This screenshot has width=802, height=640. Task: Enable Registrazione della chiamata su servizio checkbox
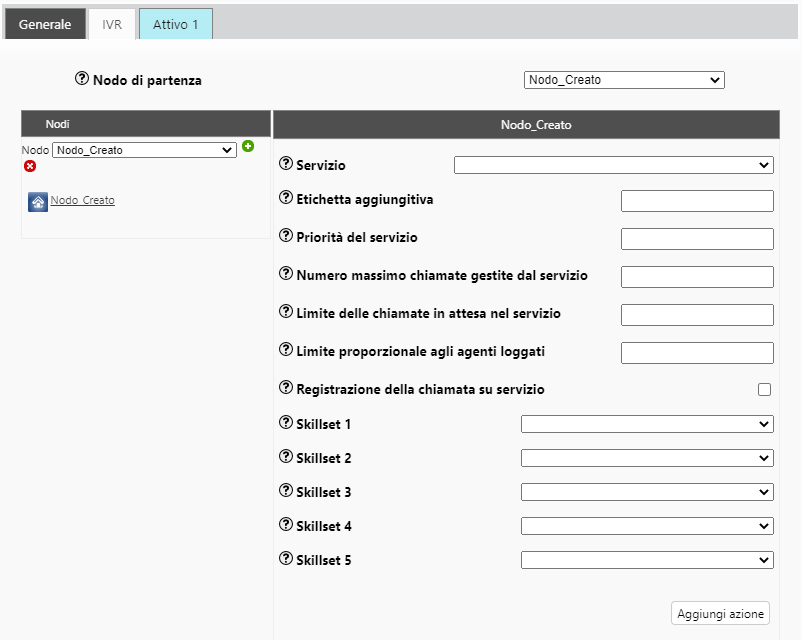click(764, 390)
